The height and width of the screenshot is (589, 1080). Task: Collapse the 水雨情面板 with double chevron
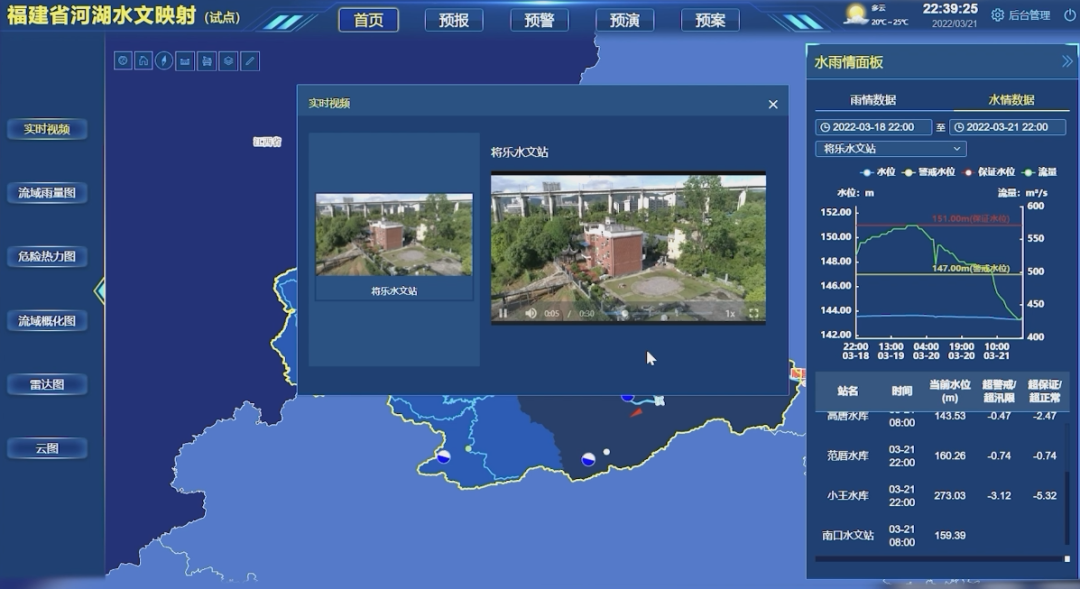(x=1067, y=62)
